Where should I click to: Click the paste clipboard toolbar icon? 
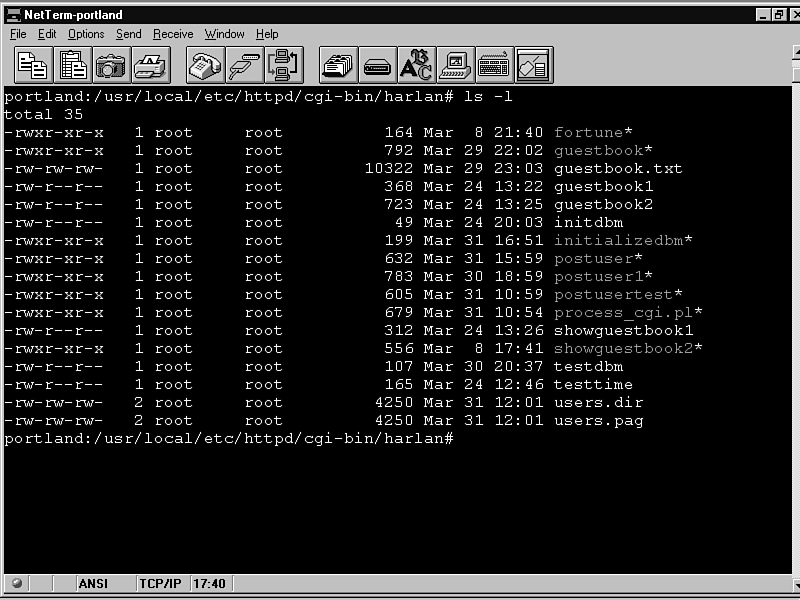tap(72, 66)
